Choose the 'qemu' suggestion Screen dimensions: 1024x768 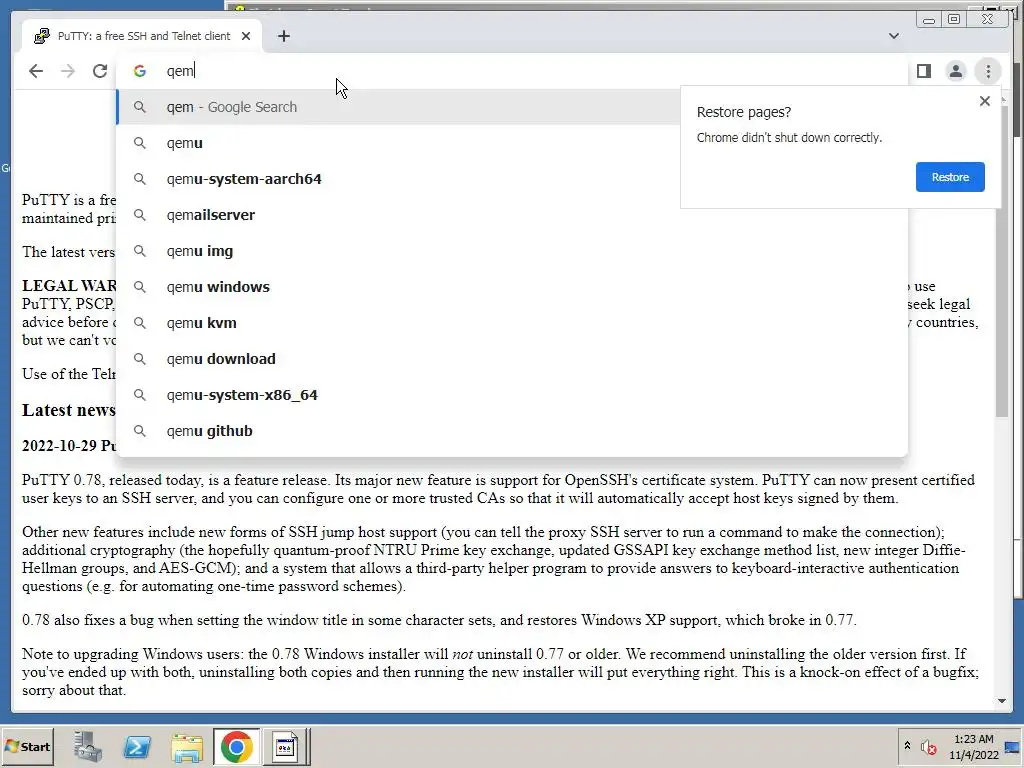512,143
